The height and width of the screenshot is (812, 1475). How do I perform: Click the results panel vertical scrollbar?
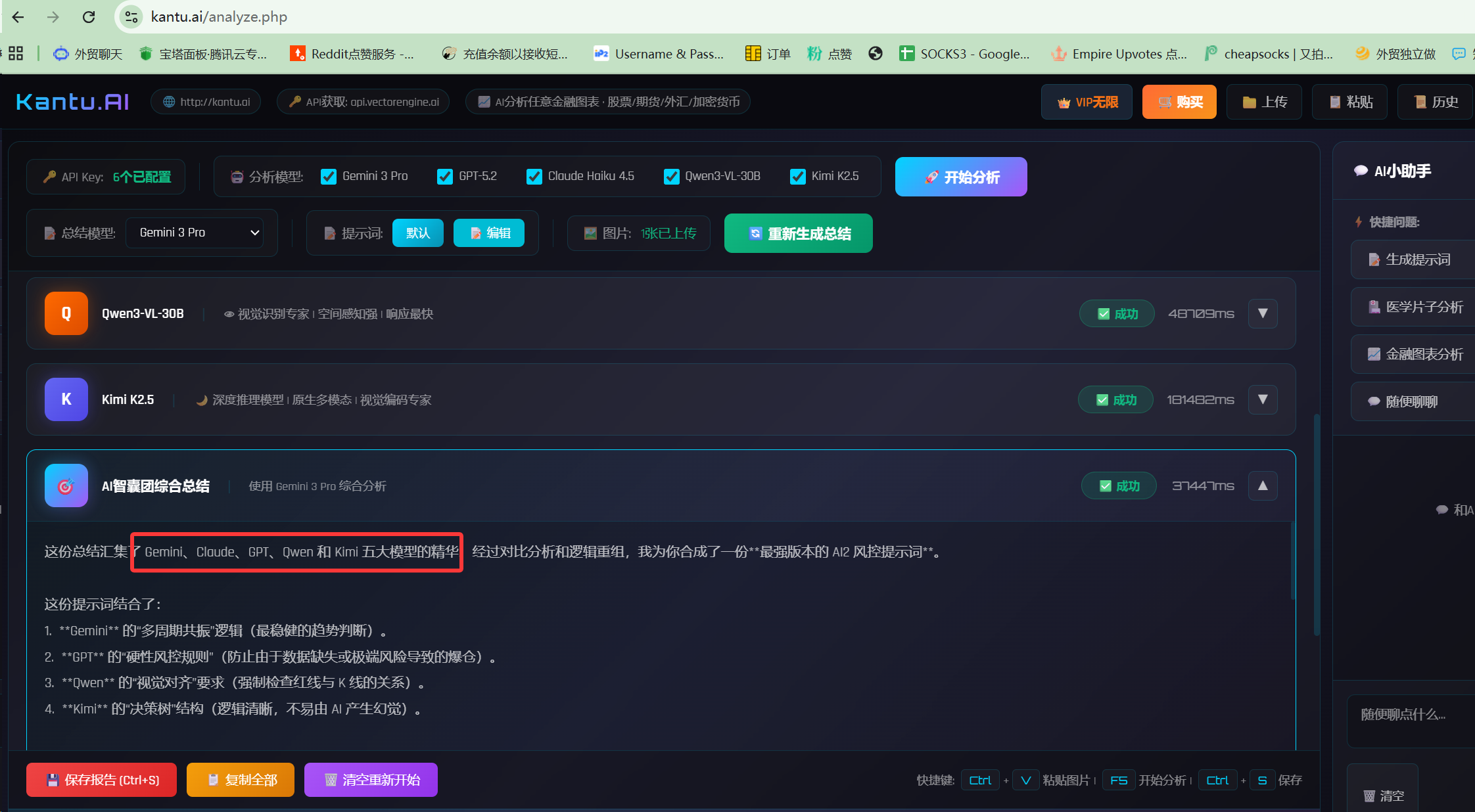1316,526
